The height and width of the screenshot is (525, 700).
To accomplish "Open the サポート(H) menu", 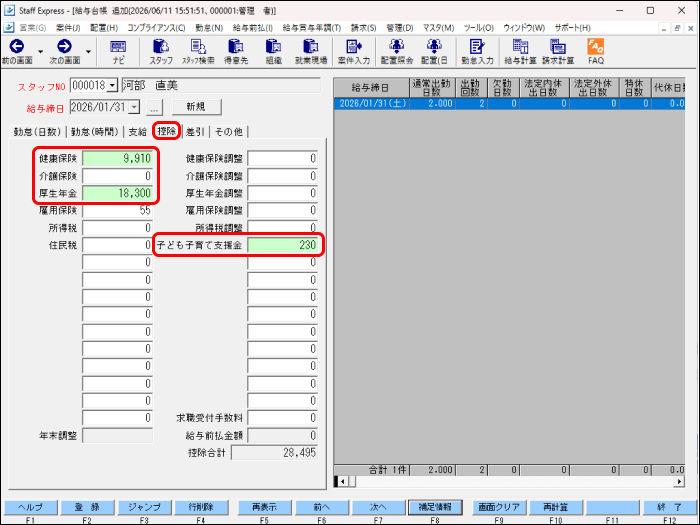I will 572,28.
